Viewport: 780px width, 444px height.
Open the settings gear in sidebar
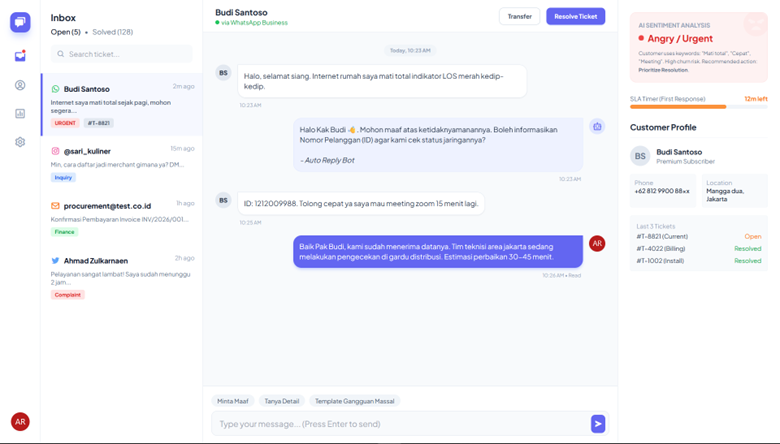(20, 142)
